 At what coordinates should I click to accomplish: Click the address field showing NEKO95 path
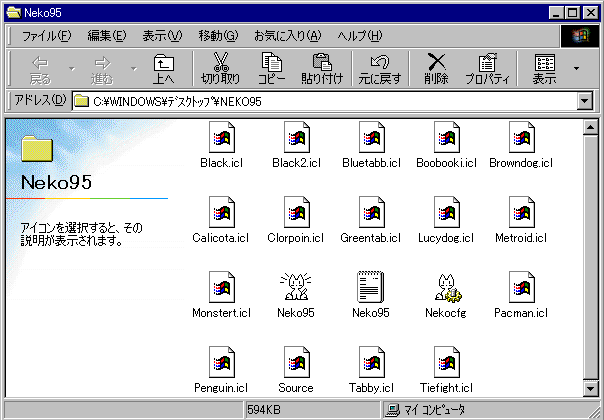coord(325,101)
